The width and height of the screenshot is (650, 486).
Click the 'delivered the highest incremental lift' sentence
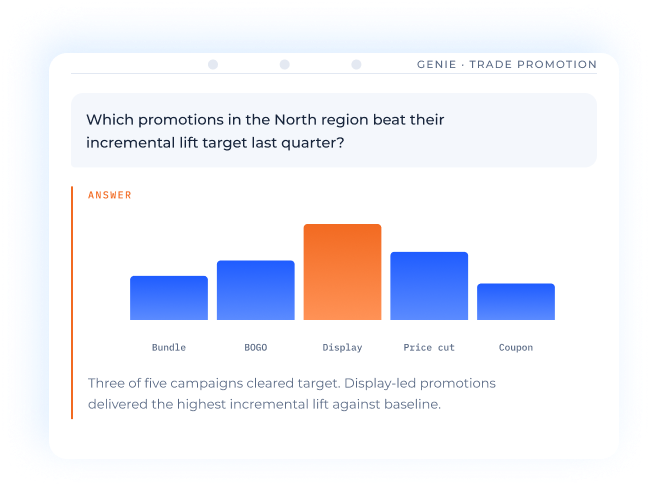click(x=264, y=404)
